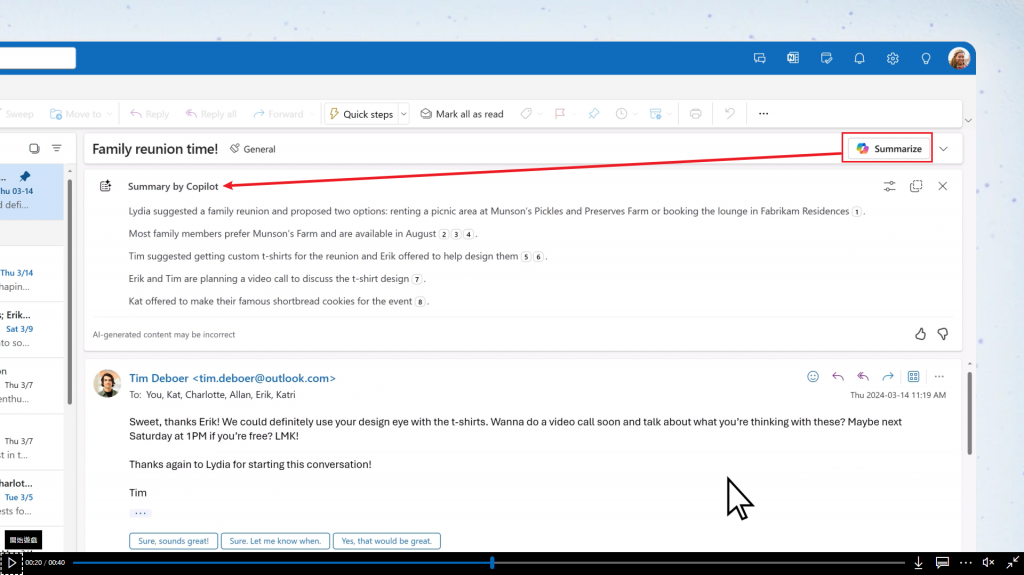This screenshot has height=575, width=1024.
Task: Expand the Quick steps dropdown arrow
Action: coord(404,114)
